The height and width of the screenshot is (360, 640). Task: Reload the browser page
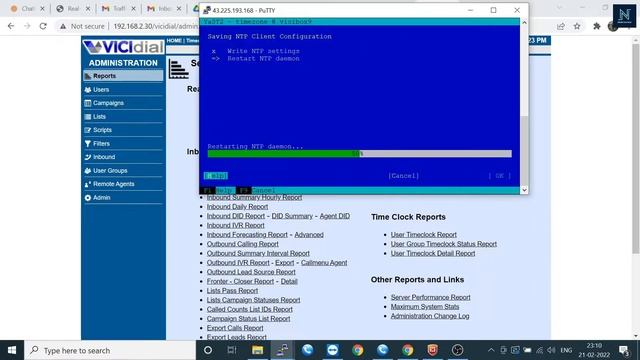pyautogui.click(x=43, y=26)
